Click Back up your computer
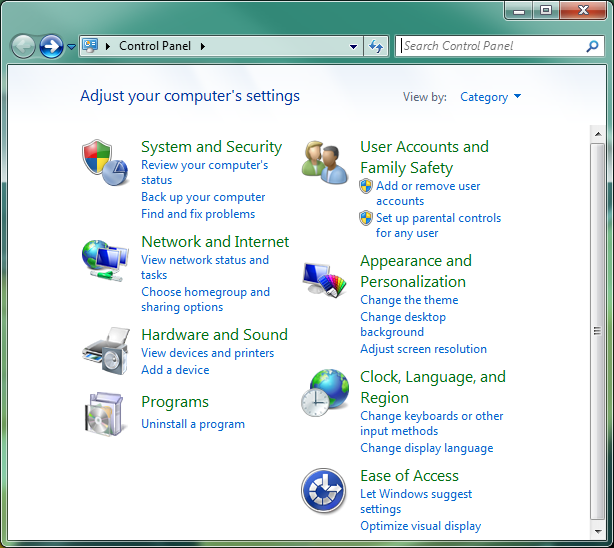Screen dimensions: 614x548 [x=203, y=197]
